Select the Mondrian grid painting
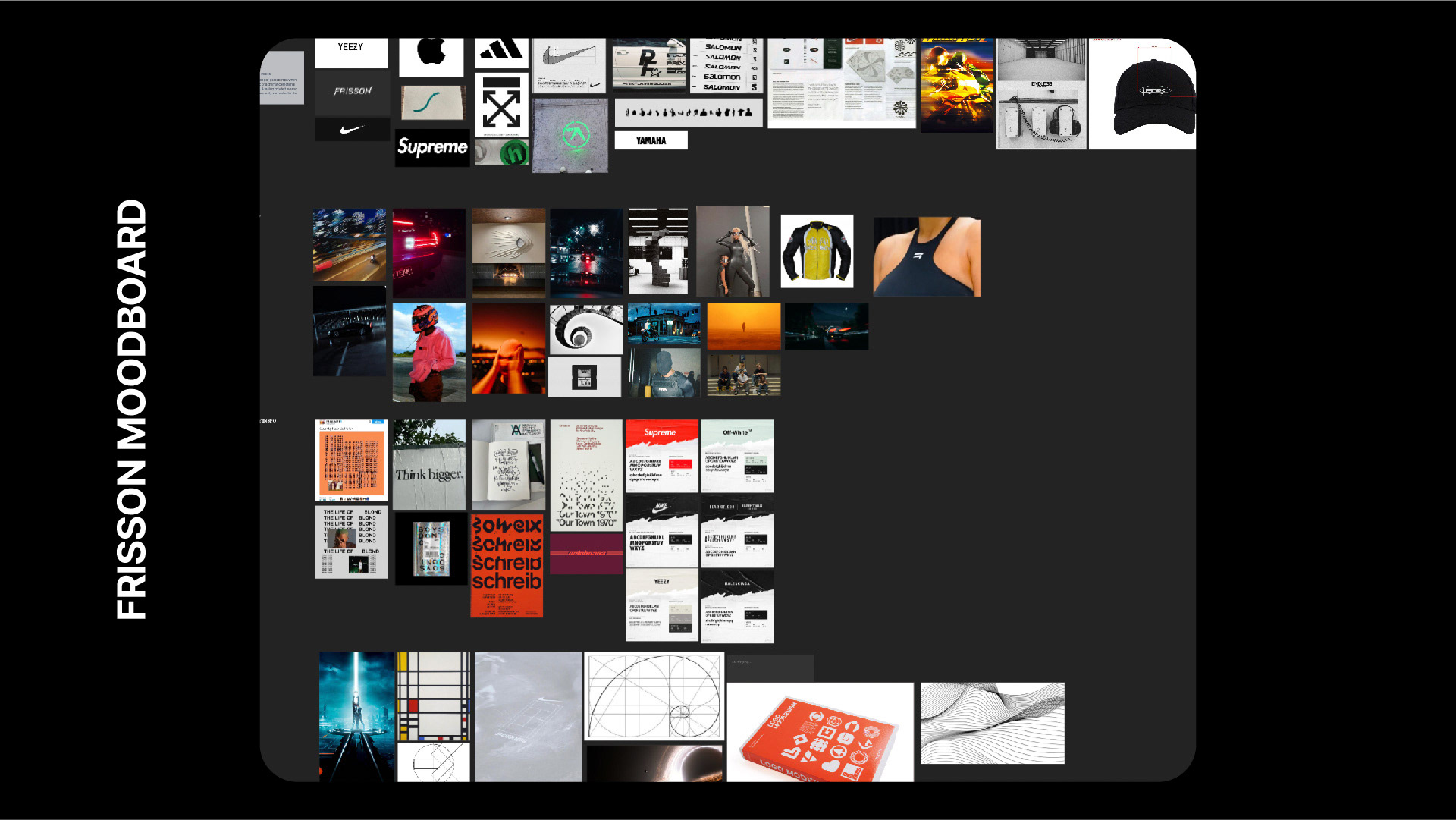 tap(434, 696)
